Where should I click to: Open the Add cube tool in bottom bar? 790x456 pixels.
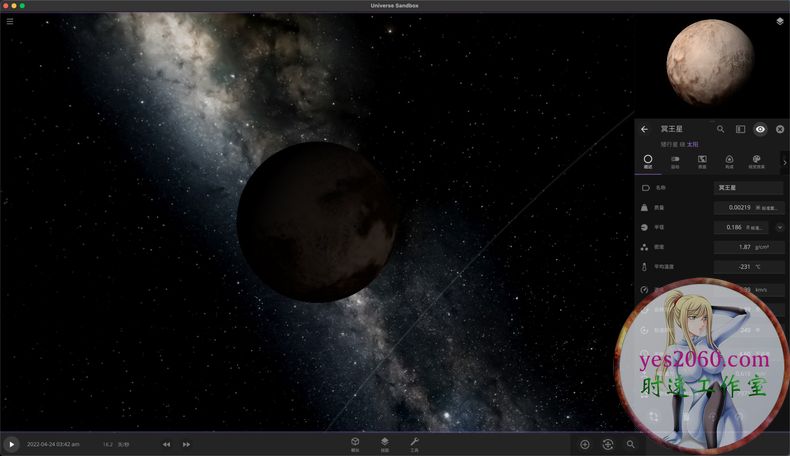click(355, 442)
